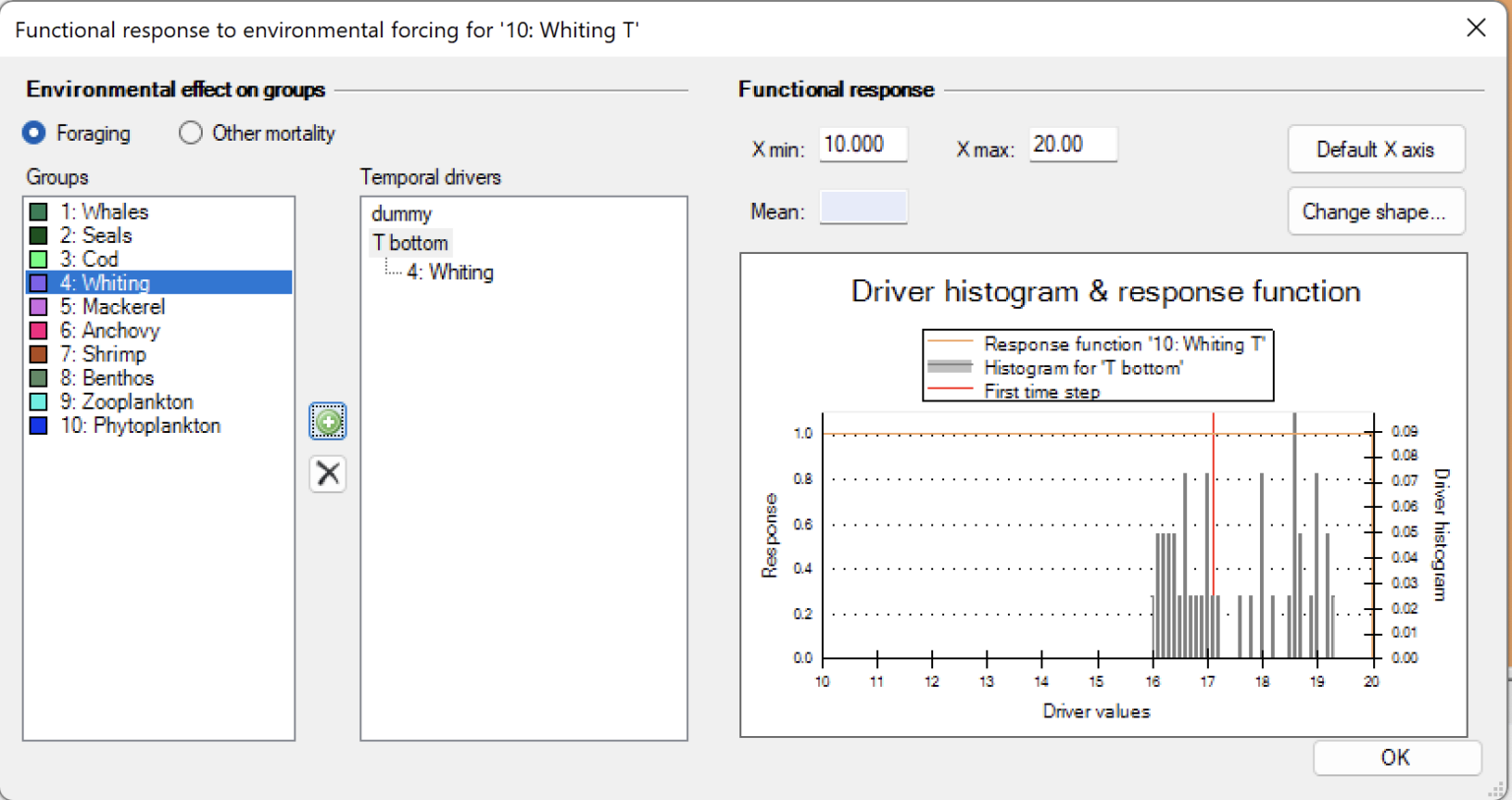Viewport: 1512px width, 800px height.
Task: Click the color square beside '9: Zooplankton'
Action: [40, 400]
